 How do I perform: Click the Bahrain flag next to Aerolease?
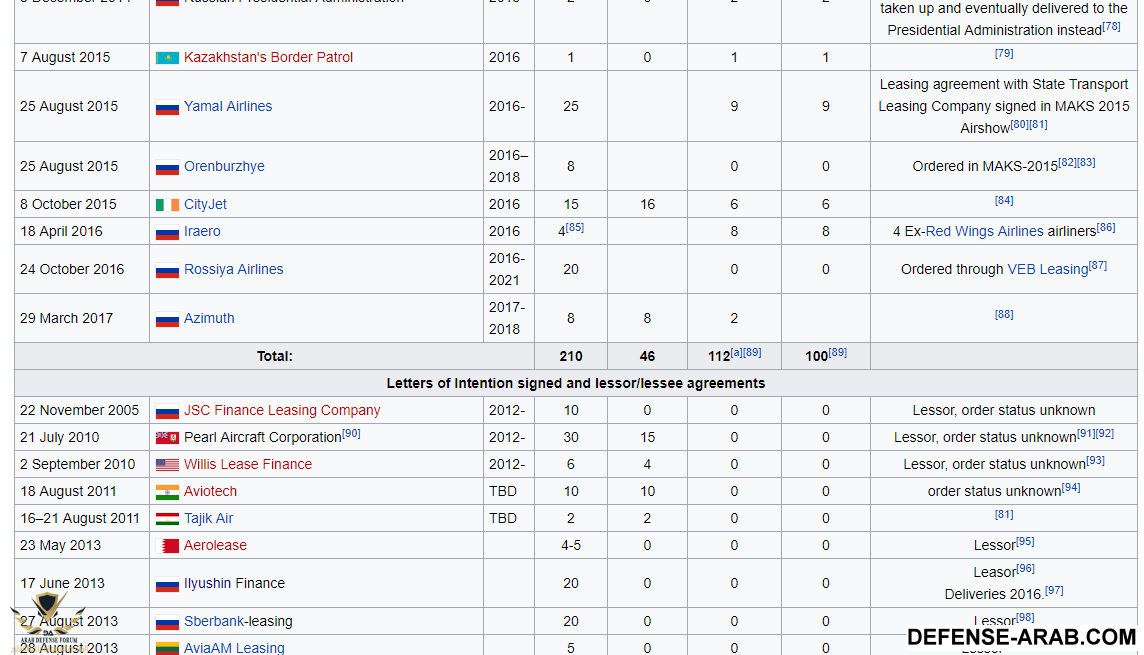pyautogui.click(x=169, y=546)
